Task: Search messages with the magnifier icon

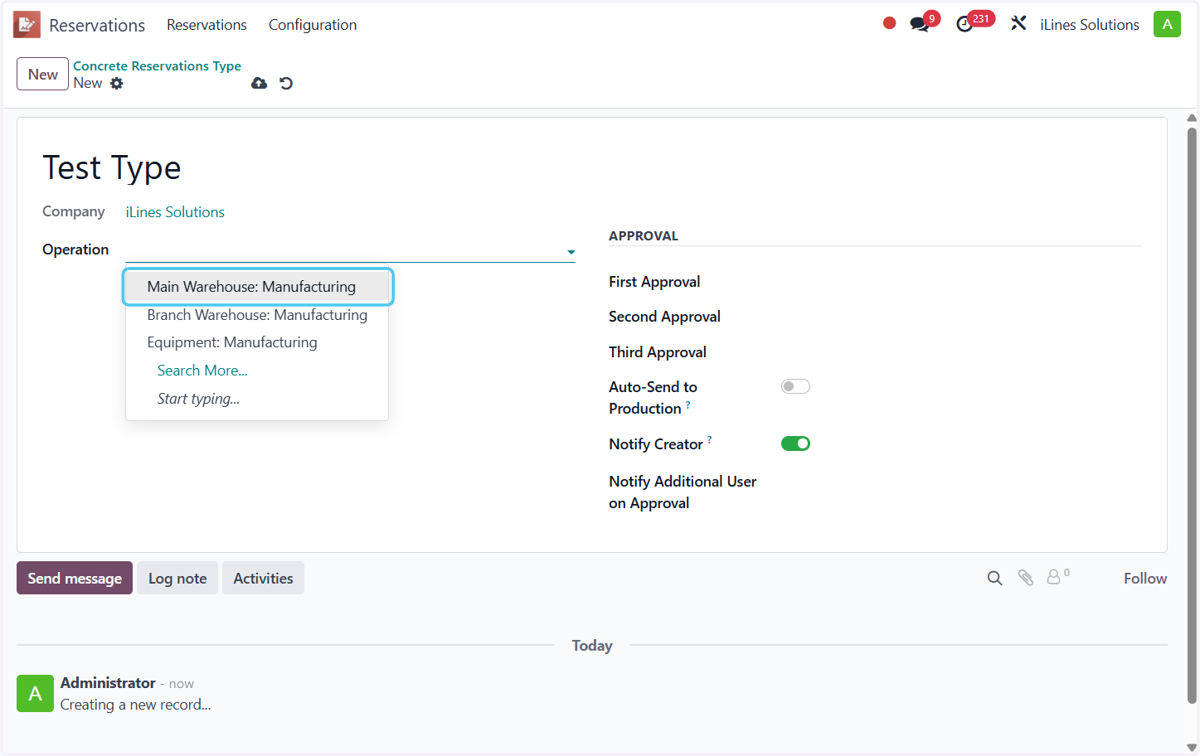Action: 995,578
